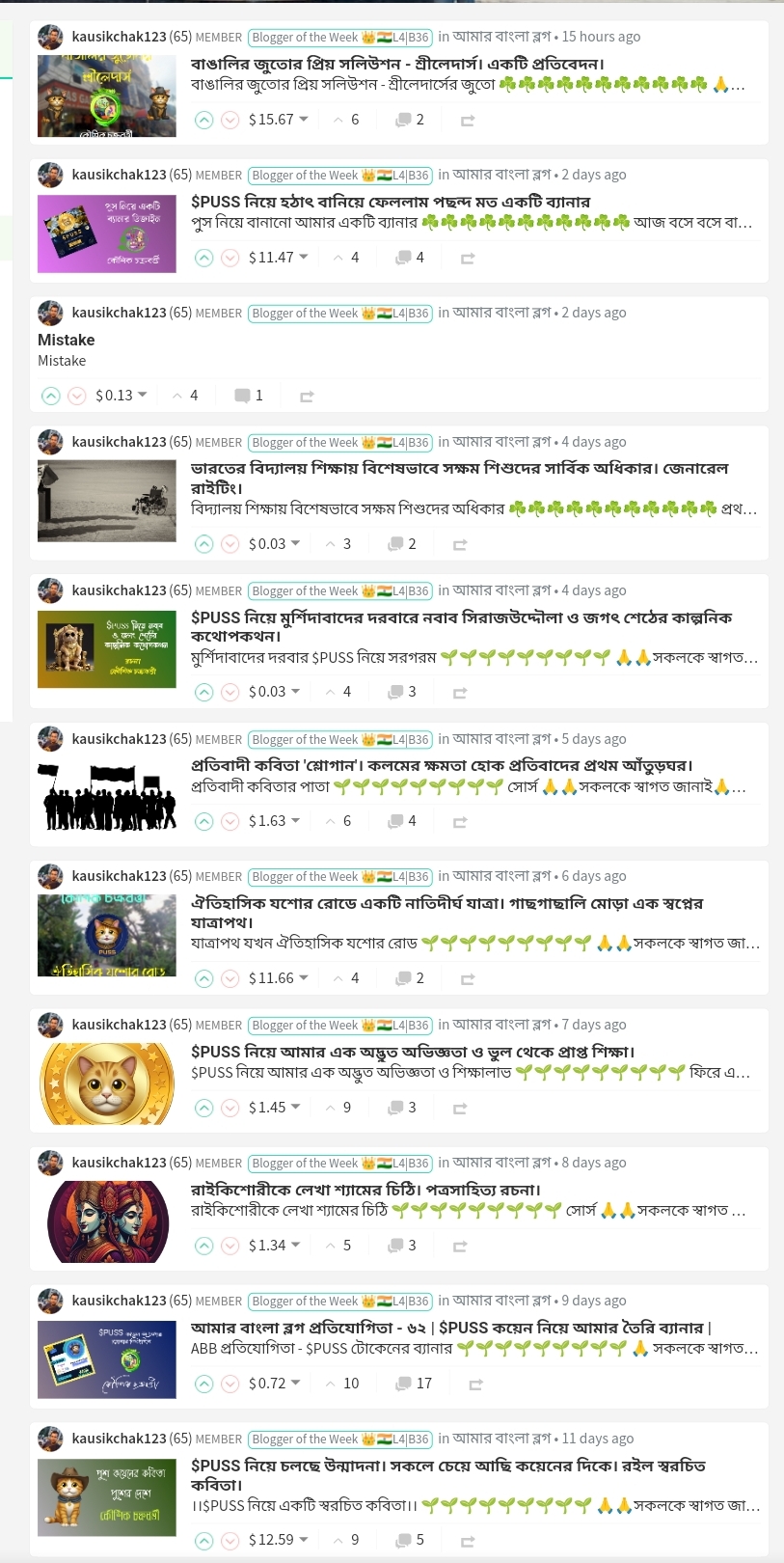Downvote the $1.34 post
Image resolution: width=784 pixels, height=1563 pixels.
(230, 1247)
